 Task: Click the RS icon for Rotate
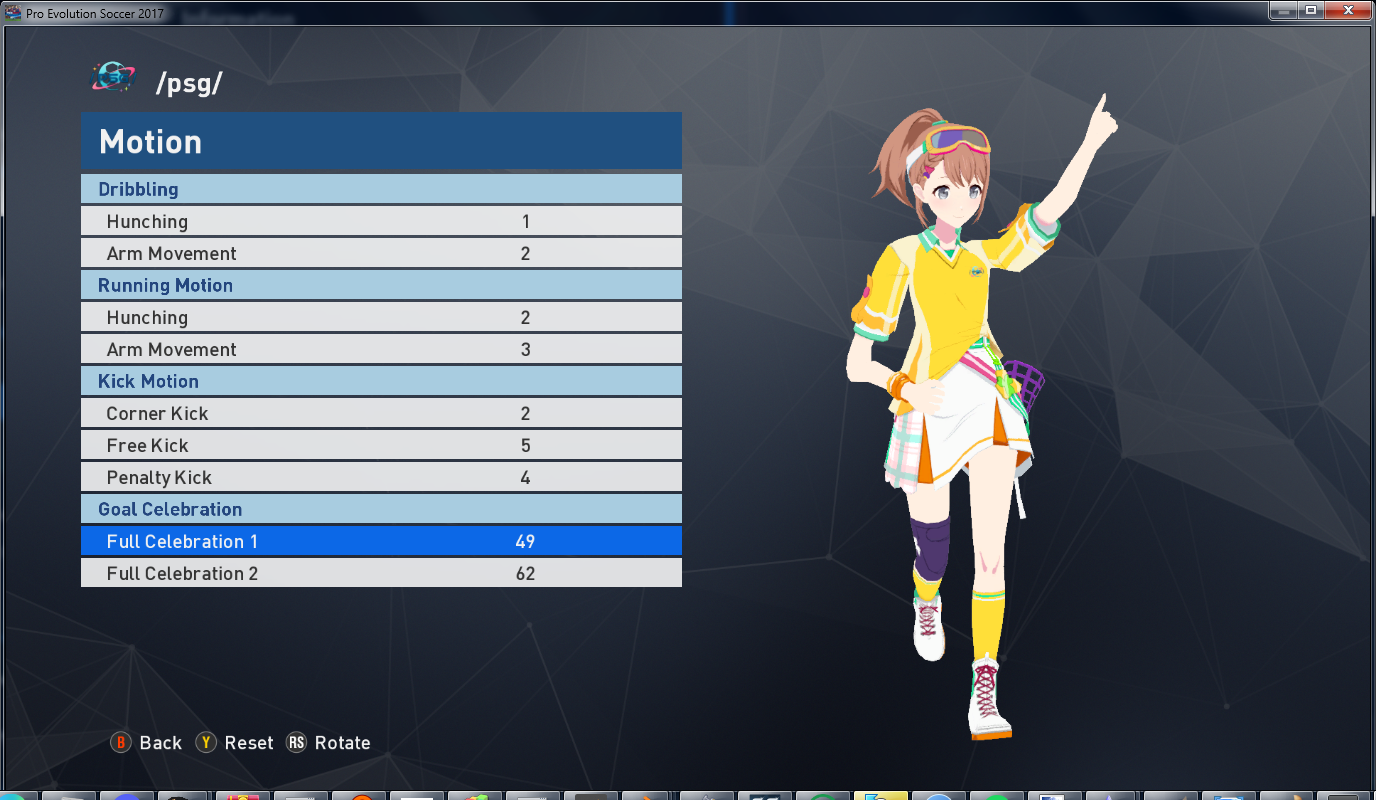296,742
